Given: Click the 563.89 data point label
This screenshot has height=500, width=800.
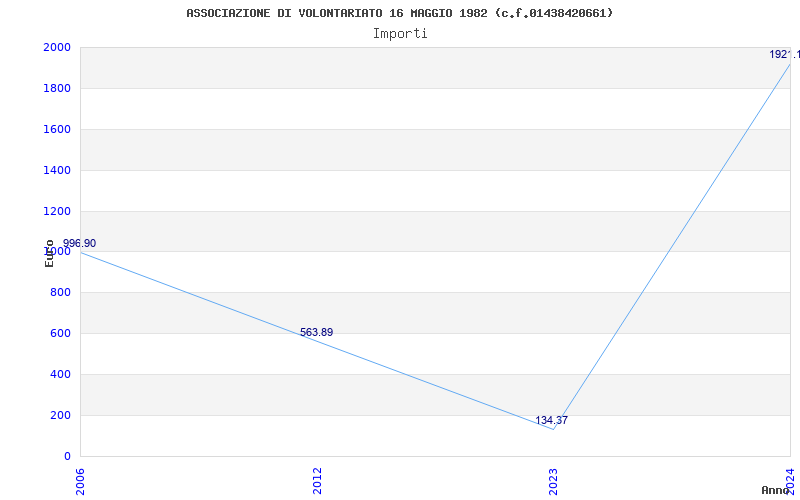Looking at the screenshot, I should pos(316,332).
